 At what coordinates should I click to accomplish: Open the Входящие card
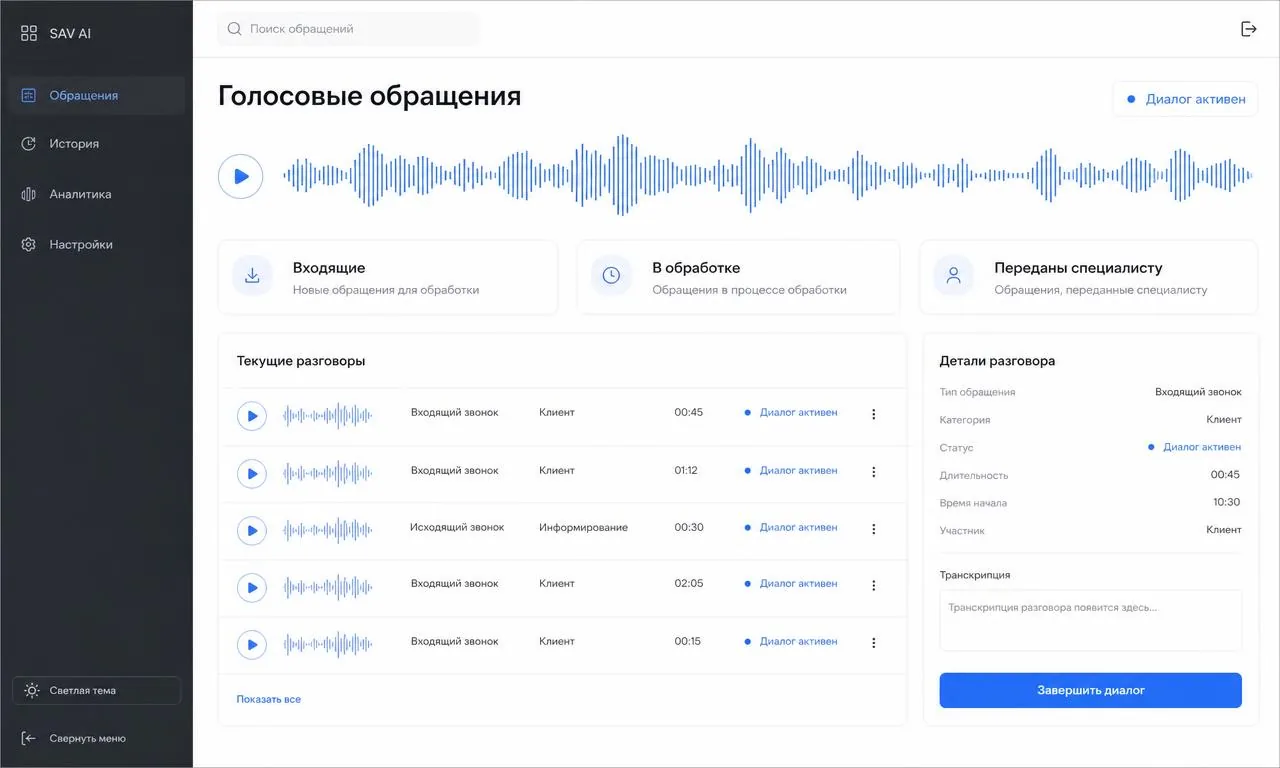coord(388,277)
